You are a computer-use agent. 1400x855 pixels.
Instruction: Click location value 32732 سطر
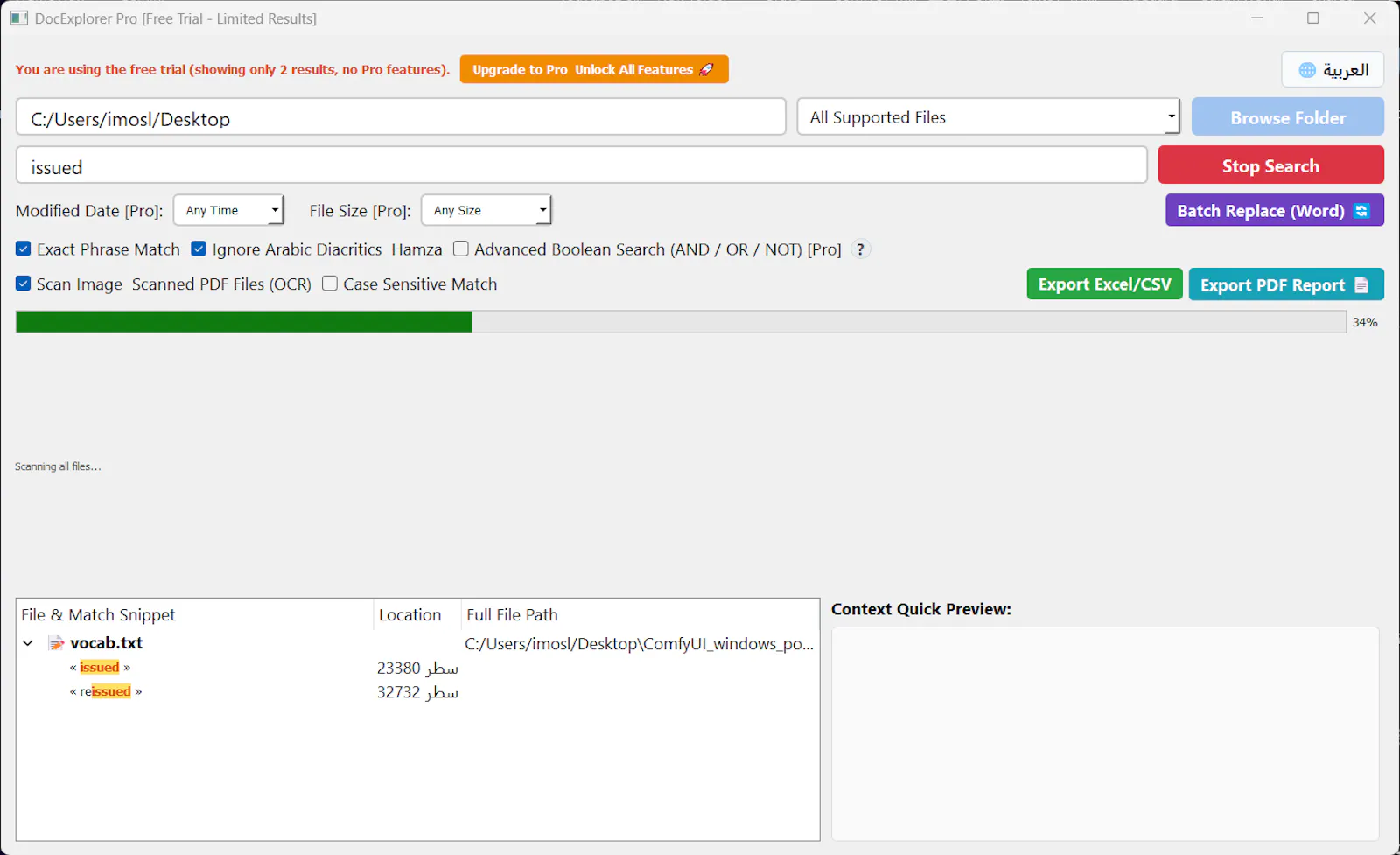click(417, 693)
